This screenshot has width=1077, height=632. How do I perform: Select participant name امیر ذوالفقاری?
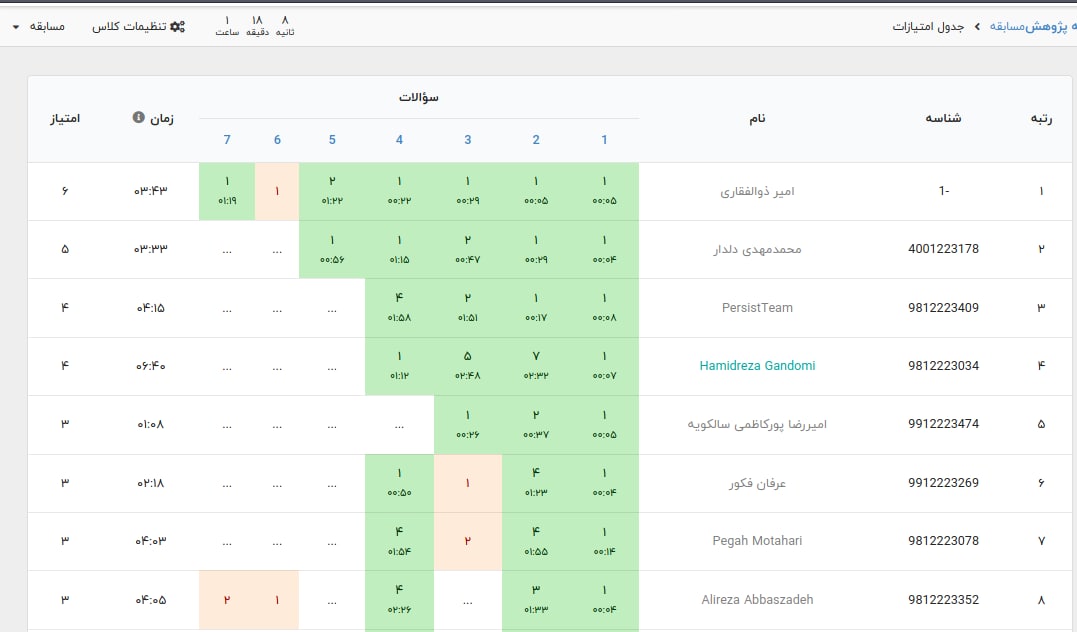pos(755,191)
